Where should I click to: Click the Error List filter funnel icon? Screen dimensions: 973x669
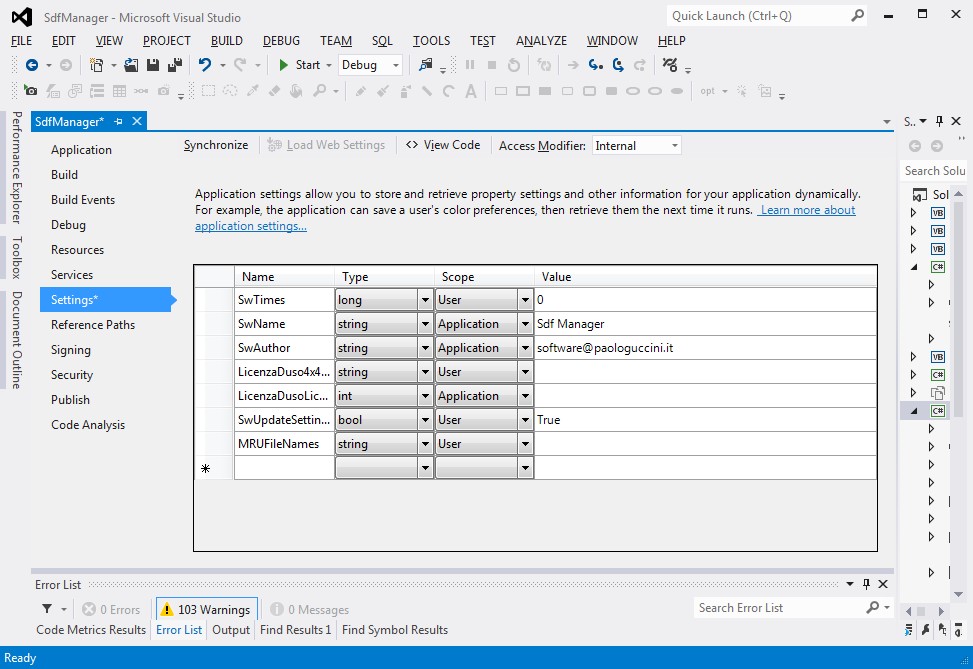pyautogui.click(x=47, y=608)
